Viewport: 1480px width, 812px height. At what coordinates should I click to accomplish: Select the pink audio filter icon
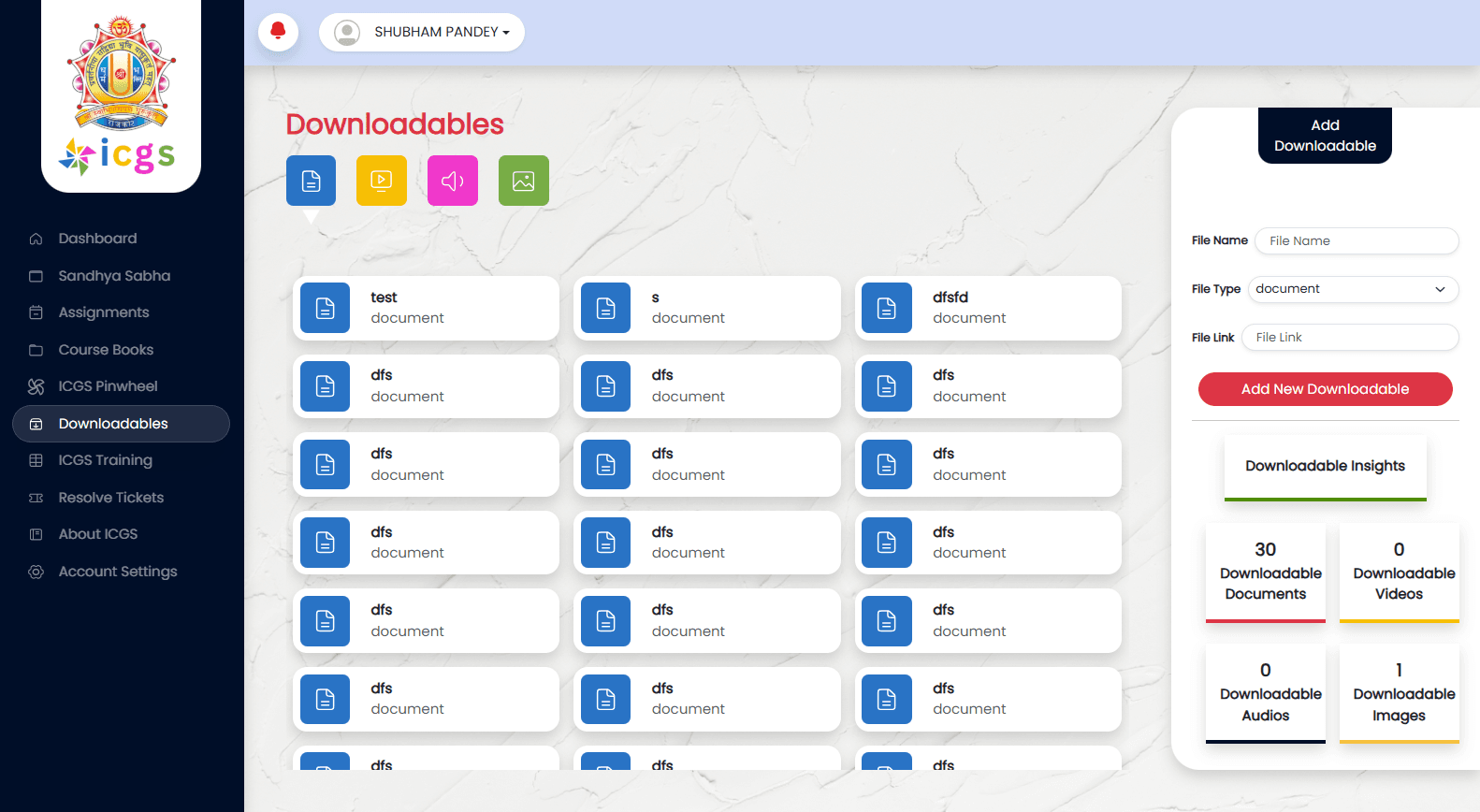point(453,181)
